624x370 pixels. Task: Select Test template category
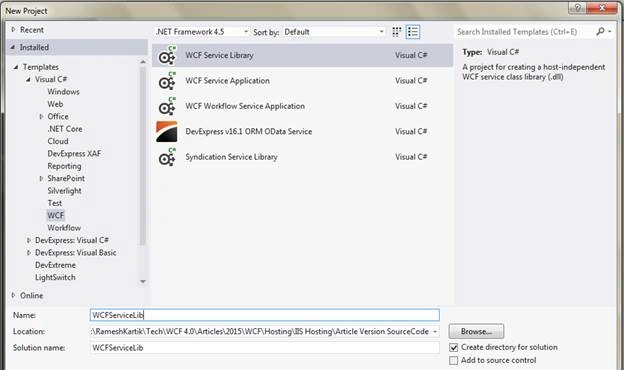55,203
